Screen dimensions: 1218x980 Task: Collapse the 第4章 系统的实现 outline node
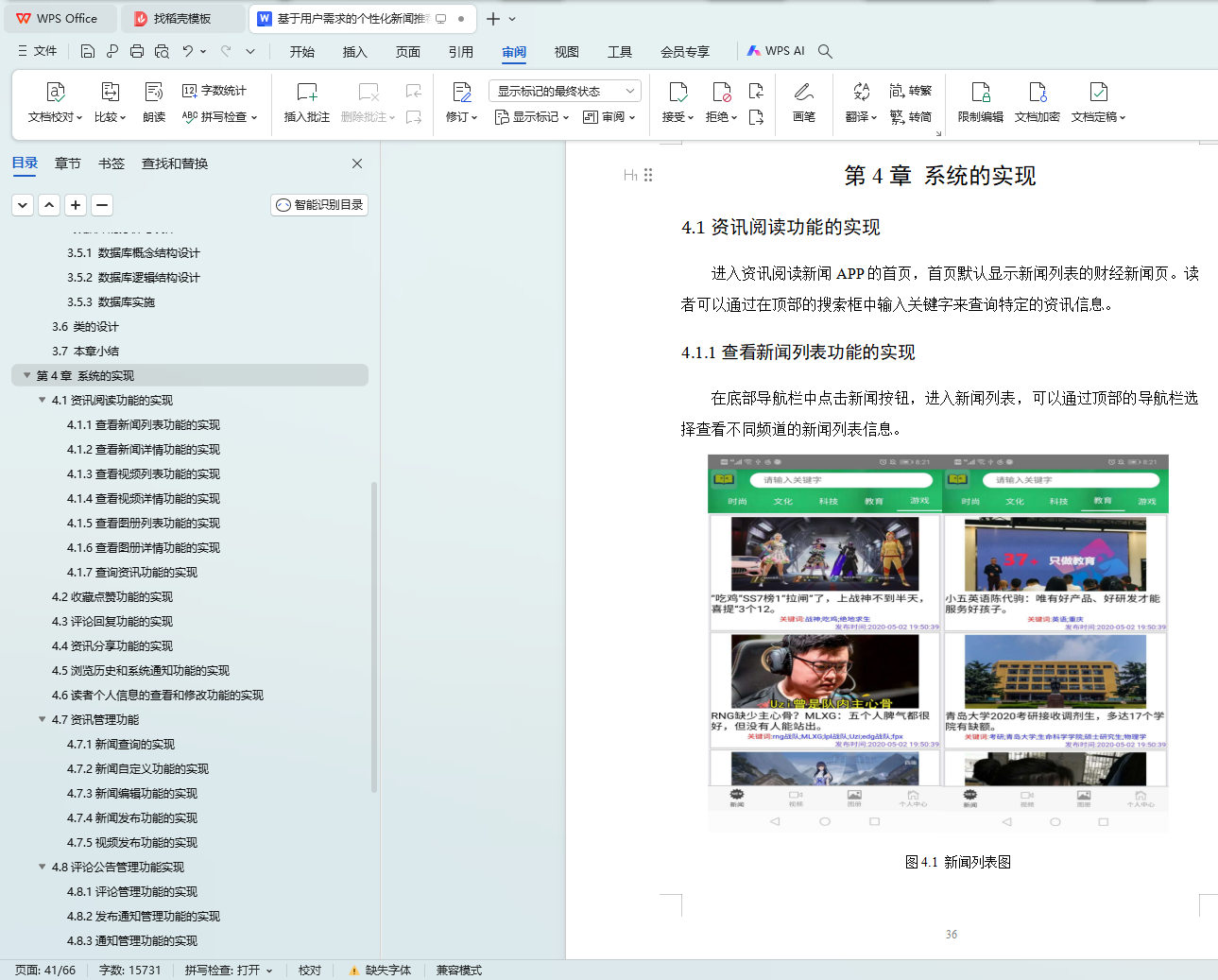[x=26, y=375]
